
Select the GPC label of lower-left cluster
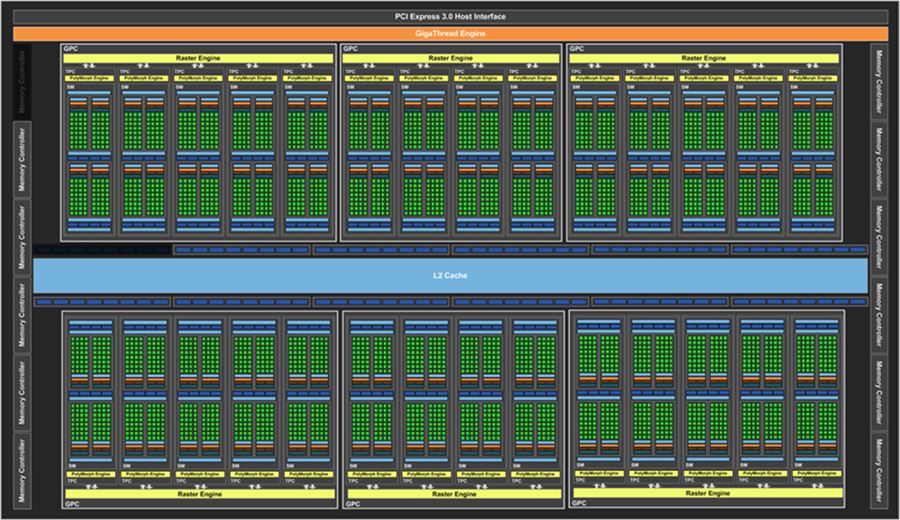point(72,504)
